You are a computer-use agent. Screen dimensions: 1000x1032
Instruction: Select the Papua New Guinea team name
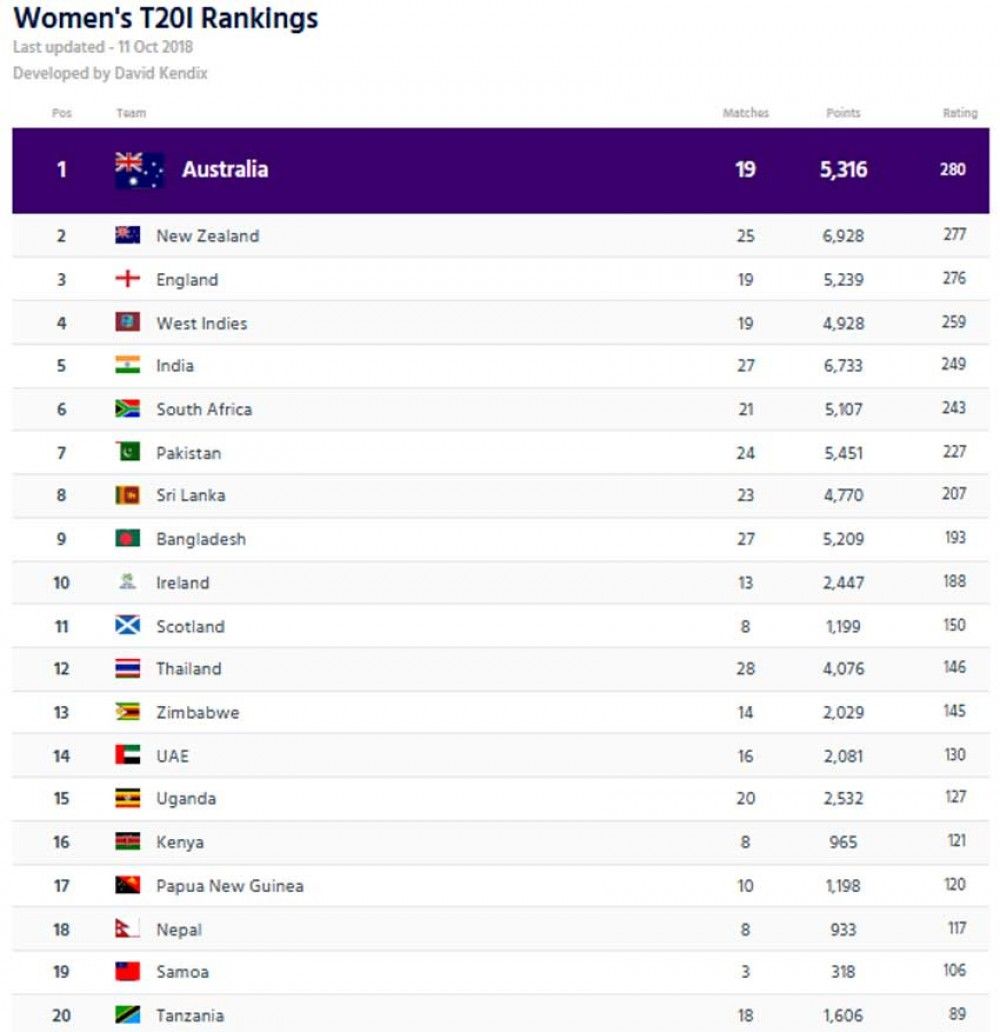click(x=229, y=886)
